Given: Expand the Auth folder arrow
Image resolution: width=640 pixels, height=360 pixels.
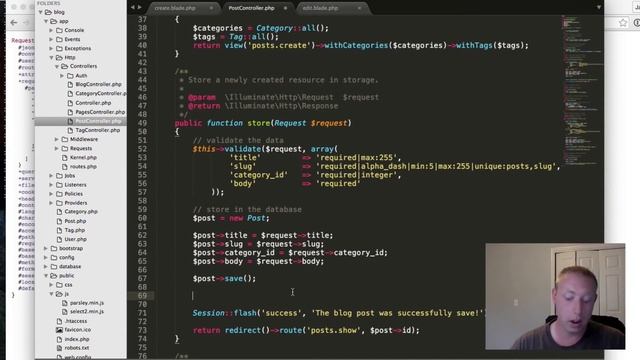Looking at the screenshot, I should click(62, 76).
